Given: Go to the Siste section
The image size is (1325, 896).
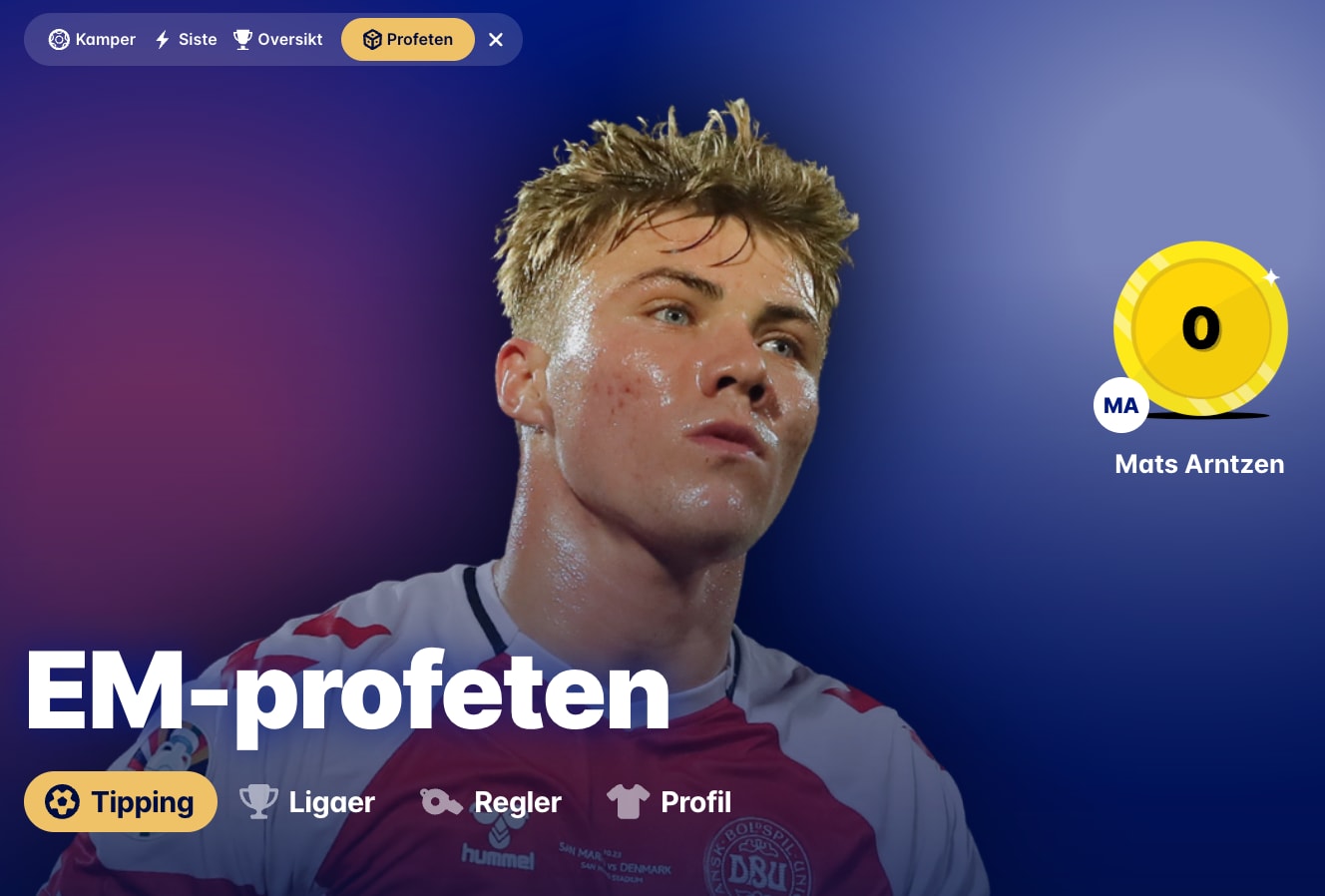Looking at the screenshot, I should pyautogui.click(x=186, y=40).
